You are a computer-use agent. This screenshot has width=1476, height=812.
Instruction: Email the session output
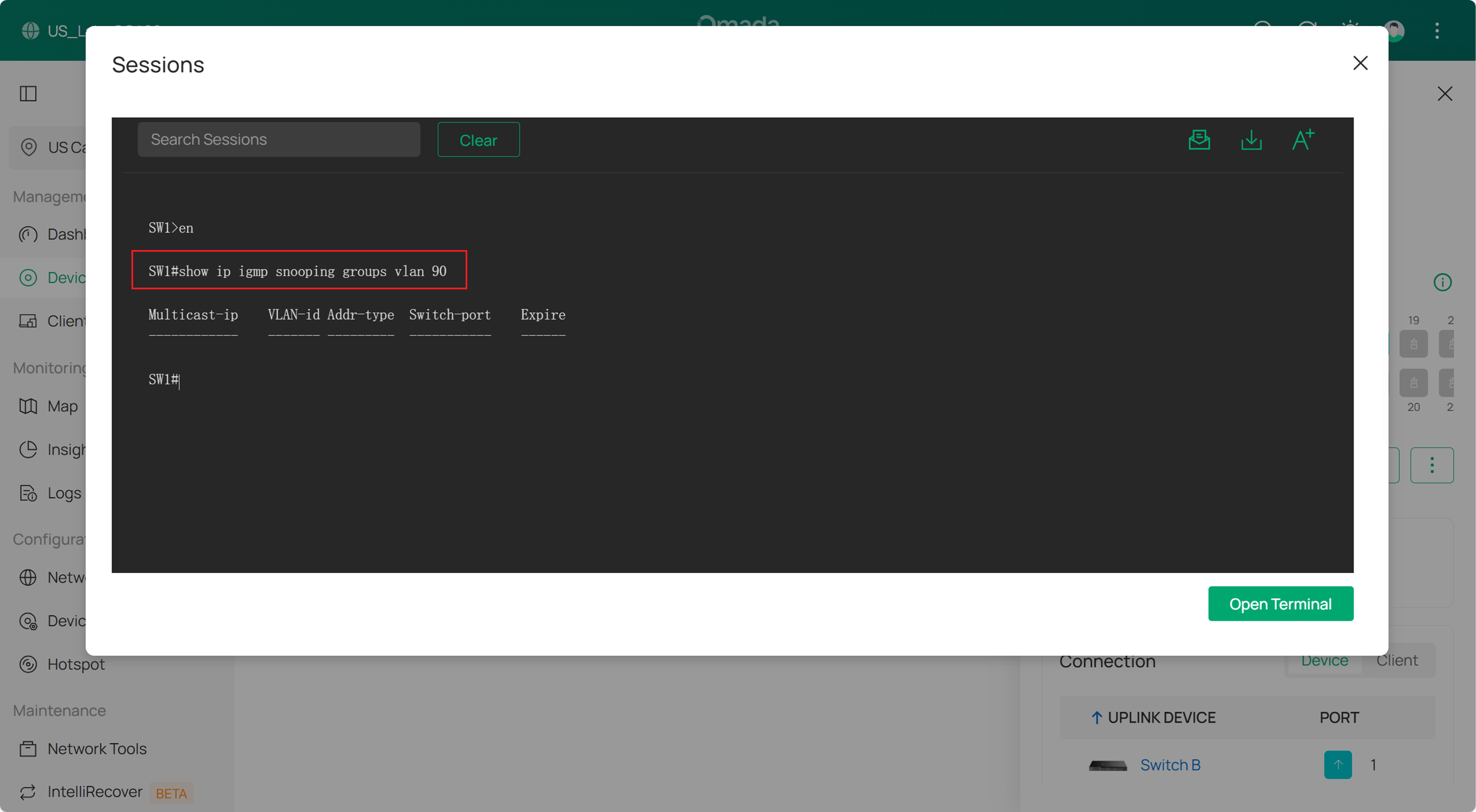[1200, 139]
